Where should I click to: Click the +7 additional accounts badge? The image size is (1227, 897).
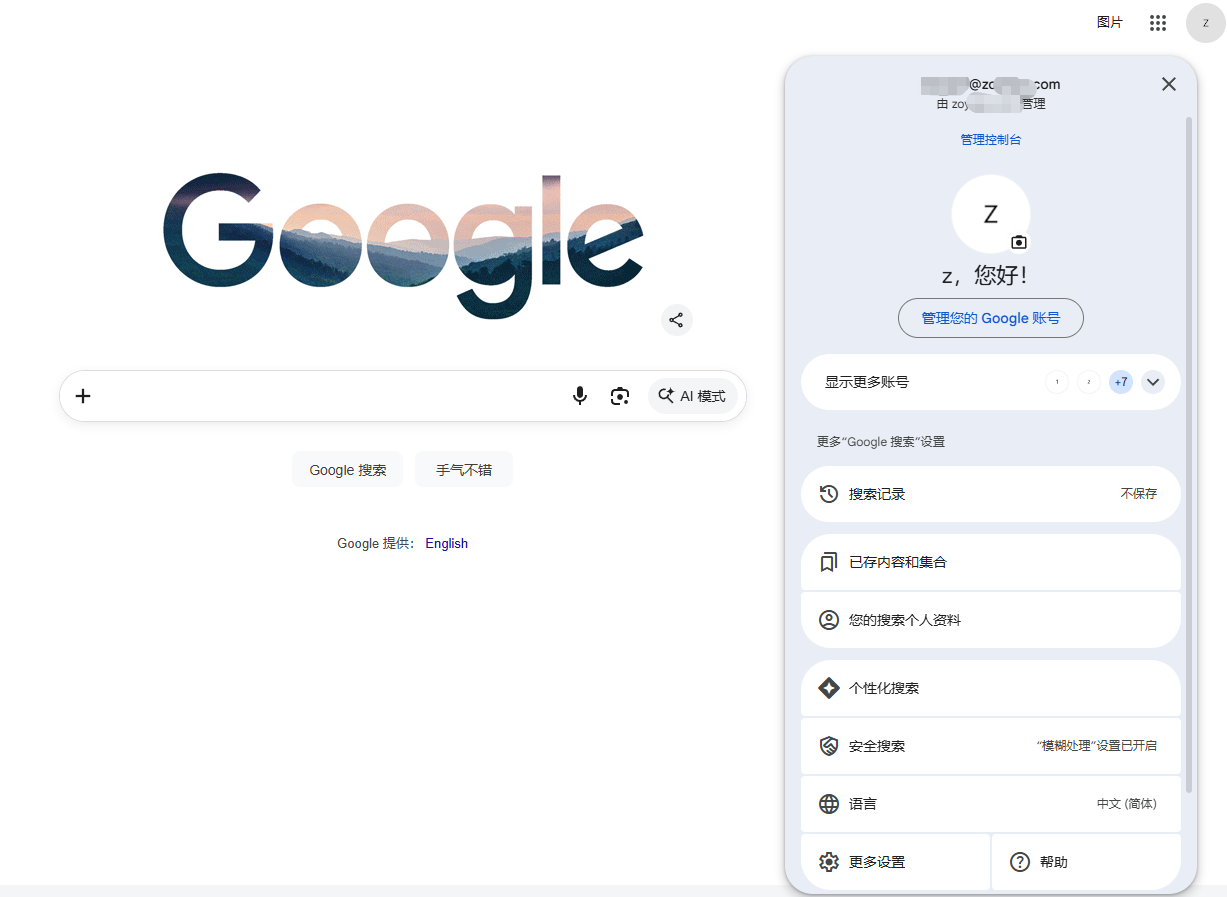pyautogui.click(x=1121, y=382)
